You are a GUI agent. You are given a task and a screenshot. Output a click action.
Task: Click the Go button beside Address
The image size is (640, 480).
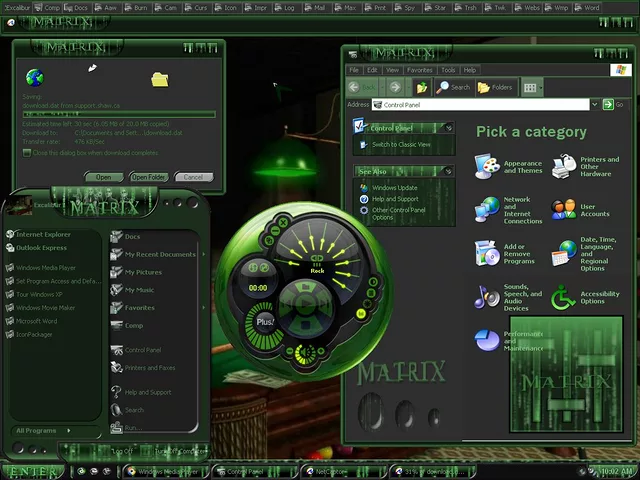click(613, 104)
